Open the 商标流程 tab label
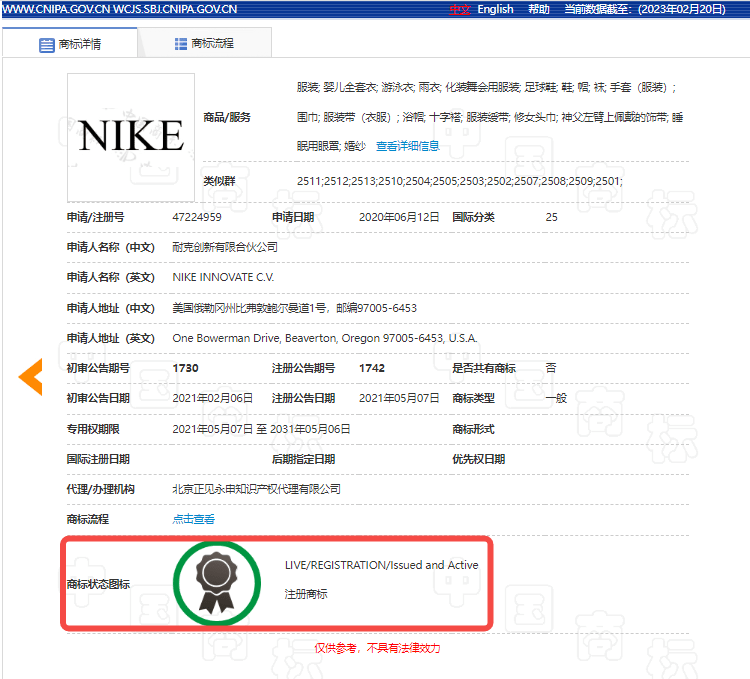Screen dimensions: 750x679 click(x=213, y=44)
